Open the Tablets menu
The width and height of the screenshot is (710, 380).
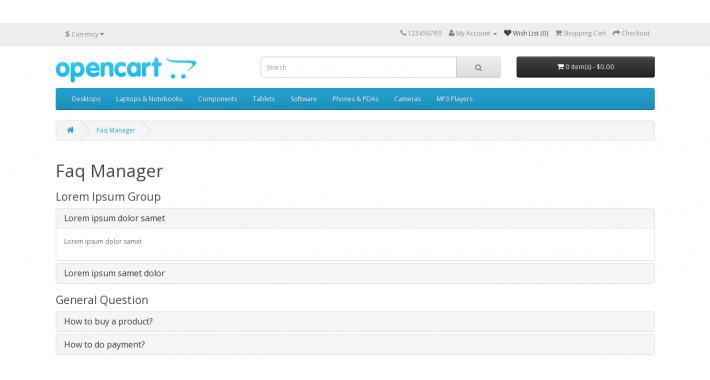[264, 99]
